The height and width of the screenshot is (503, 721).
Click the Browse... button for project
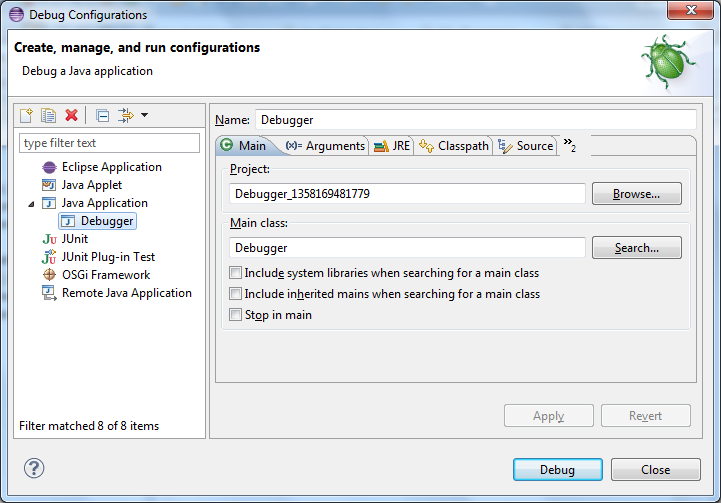[x=637, y=194]
